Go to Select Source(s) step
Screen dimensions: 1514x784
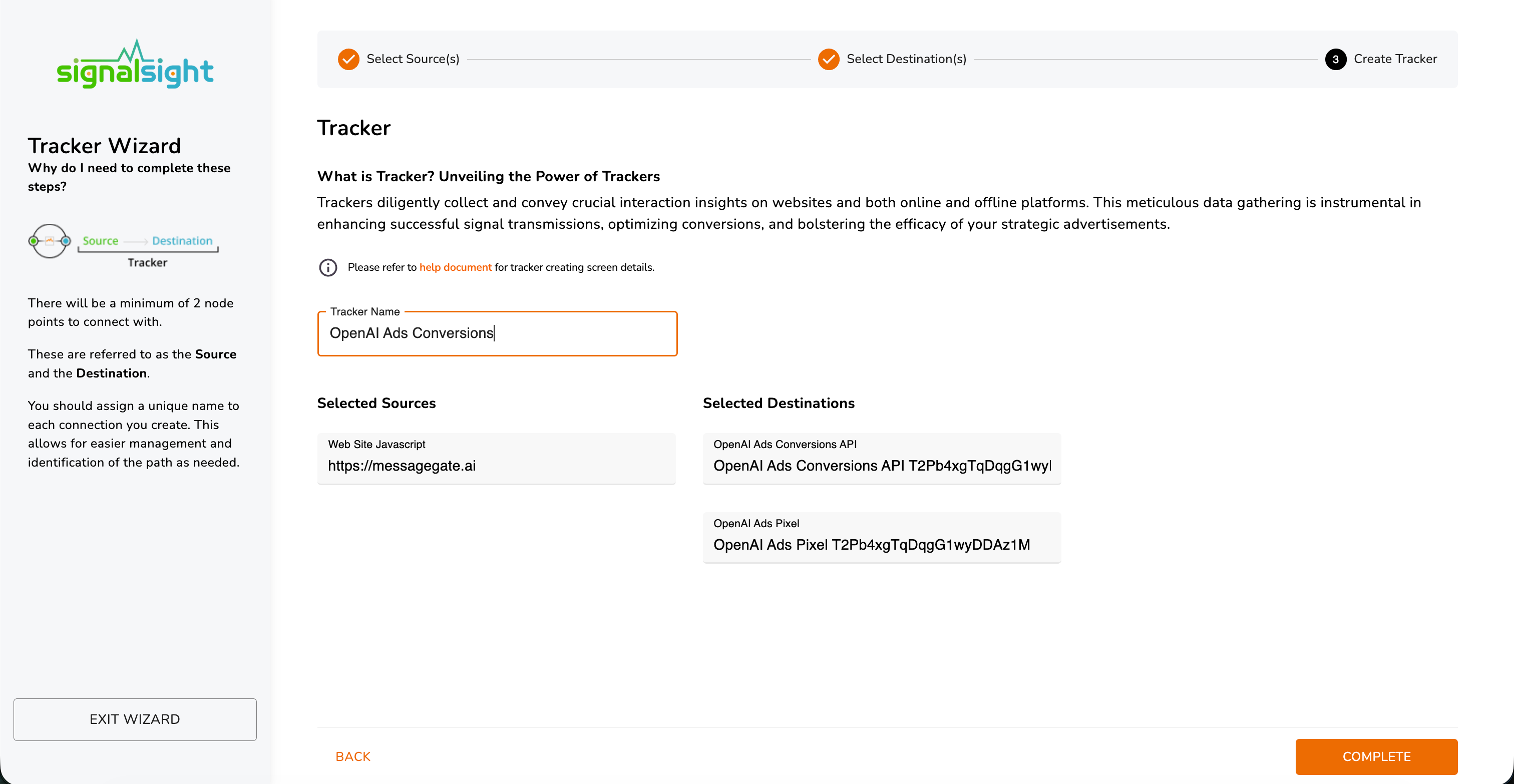413,60
